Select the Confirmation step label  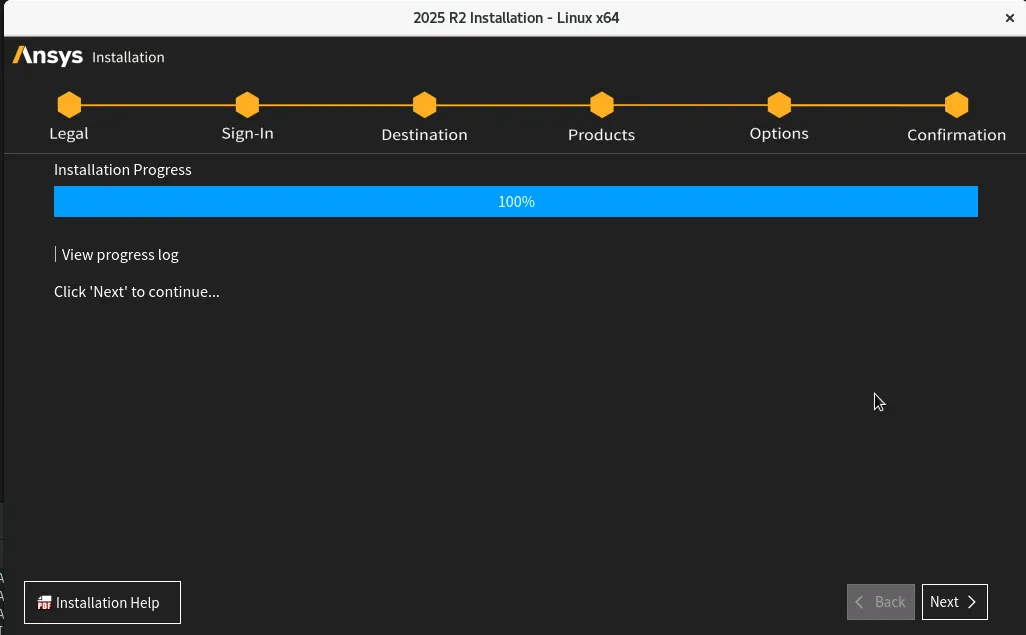[x=957, y=135]
